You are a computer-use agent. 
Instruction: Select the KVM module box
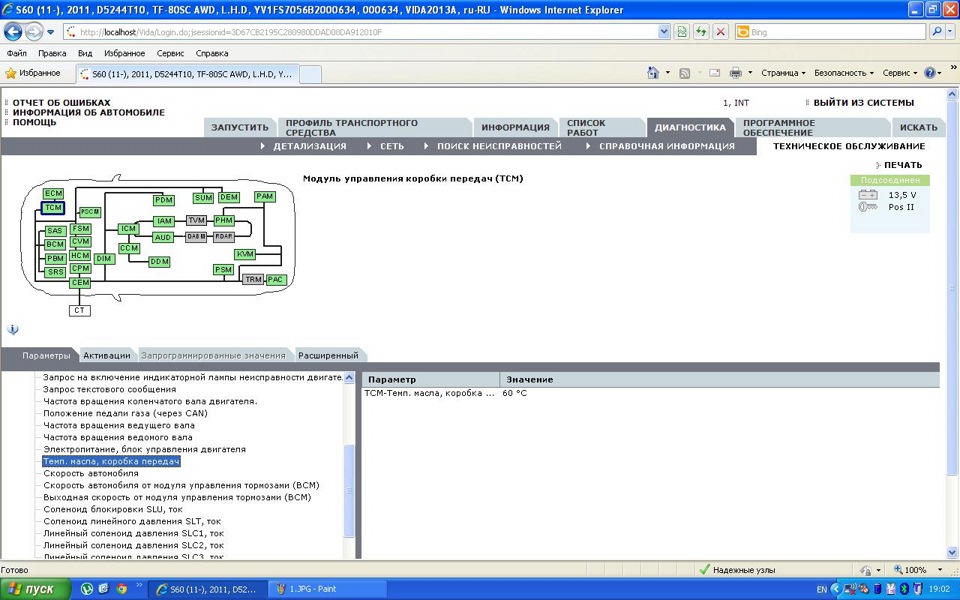[245, 254]
